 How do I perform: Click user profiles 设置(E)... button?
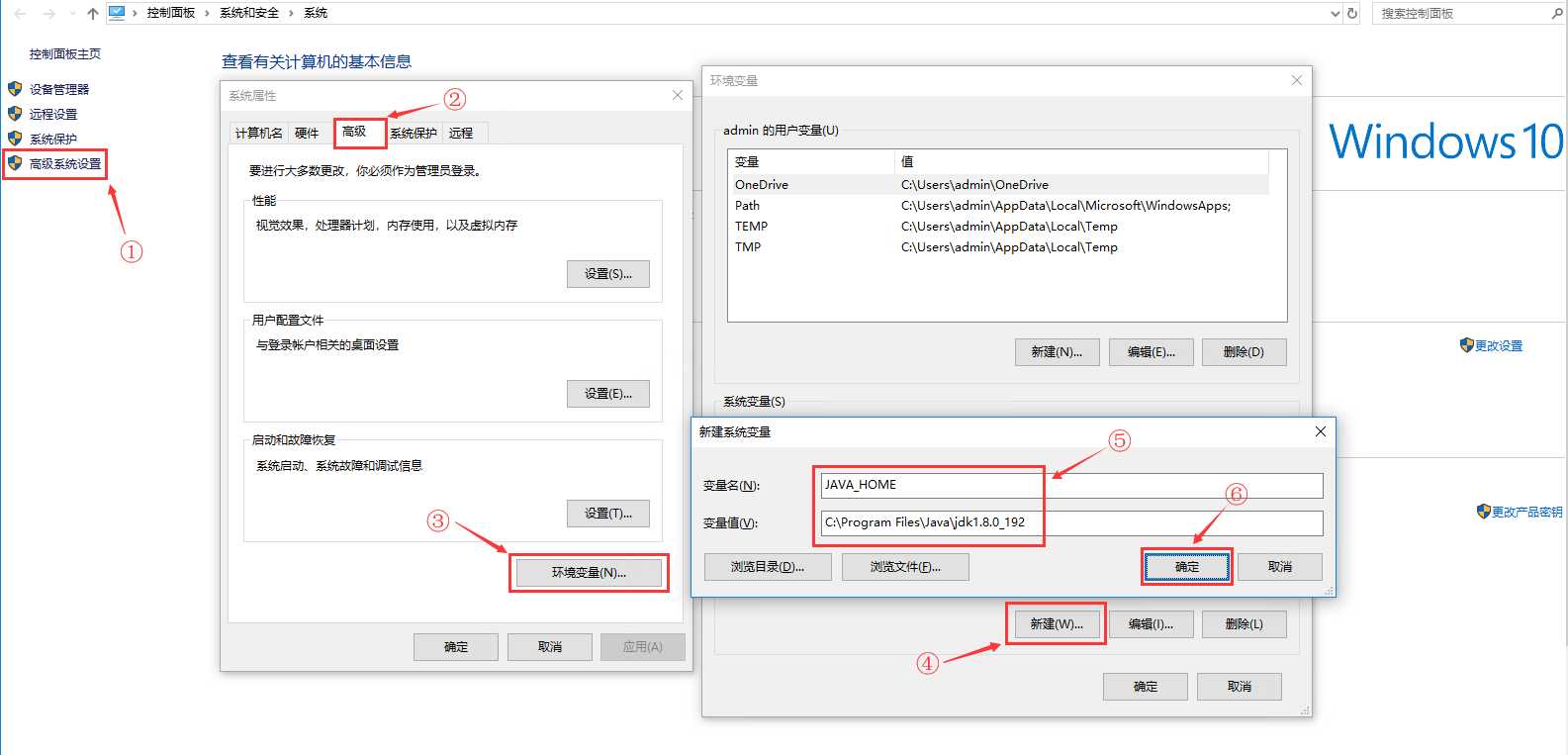pyautogui.click(x=608, y=394)
